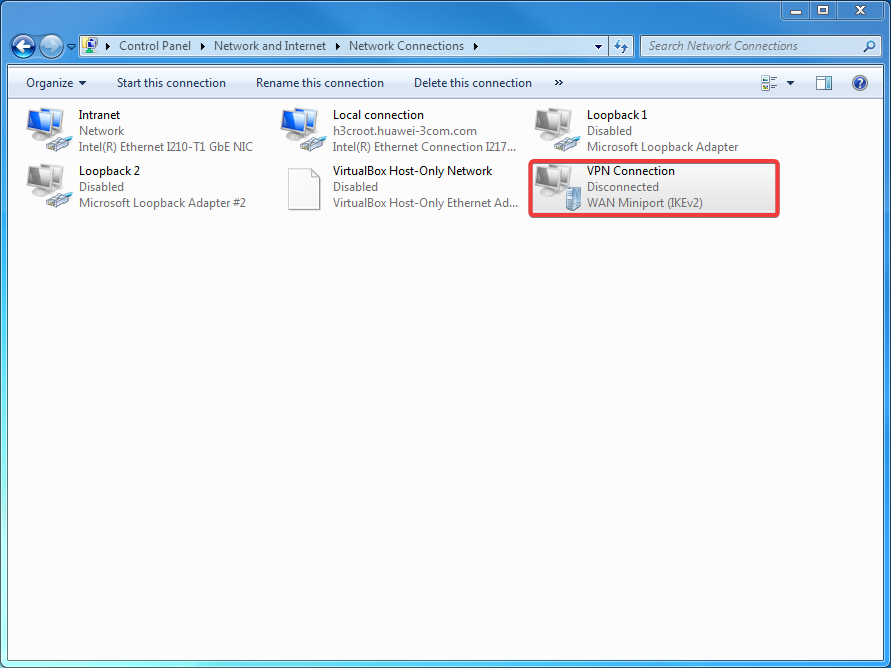Click the Local connection name
This screenshot has height=668, width=891.
[378, 115]
